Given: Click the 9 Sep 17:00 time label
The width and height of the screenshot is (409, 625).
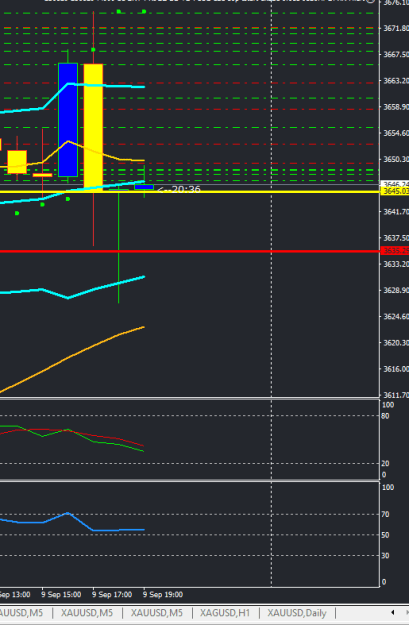Looking at the screenshot, I should (x=112, y=594).
